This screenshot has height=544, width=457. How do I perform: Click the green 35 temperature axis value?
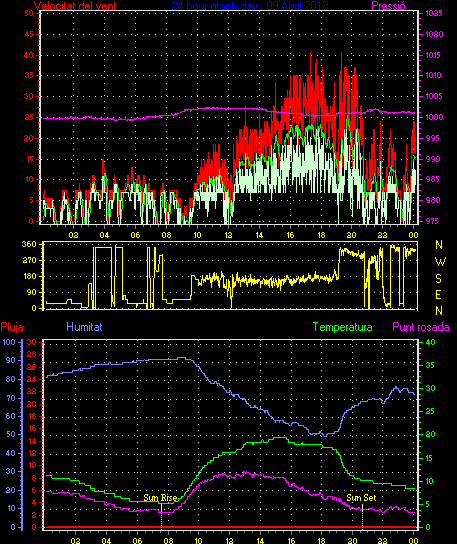click(430, 365)
